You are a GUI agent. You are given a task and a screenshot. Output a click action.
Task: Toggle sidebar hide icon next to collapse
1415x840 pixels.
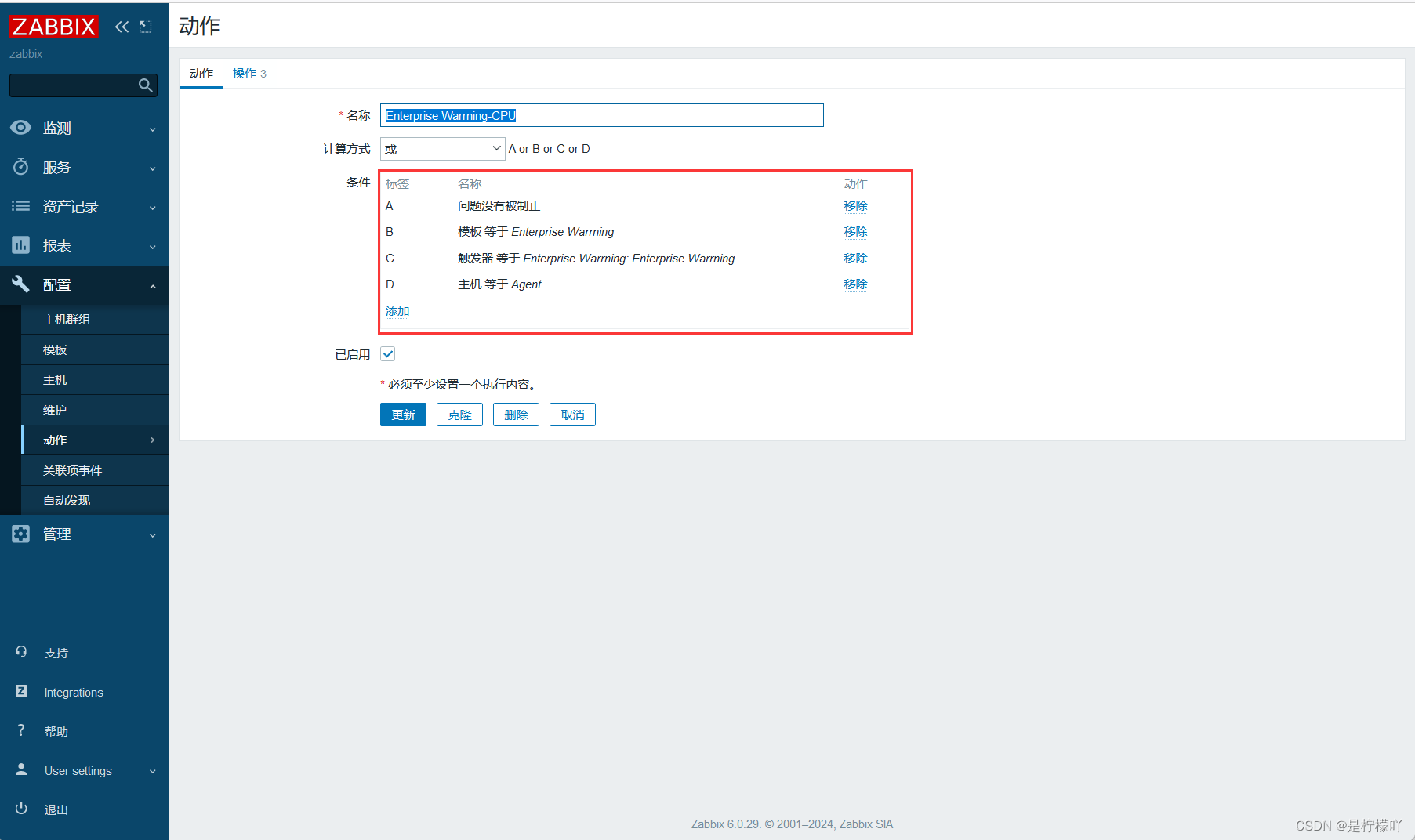[x=145, y=27]
